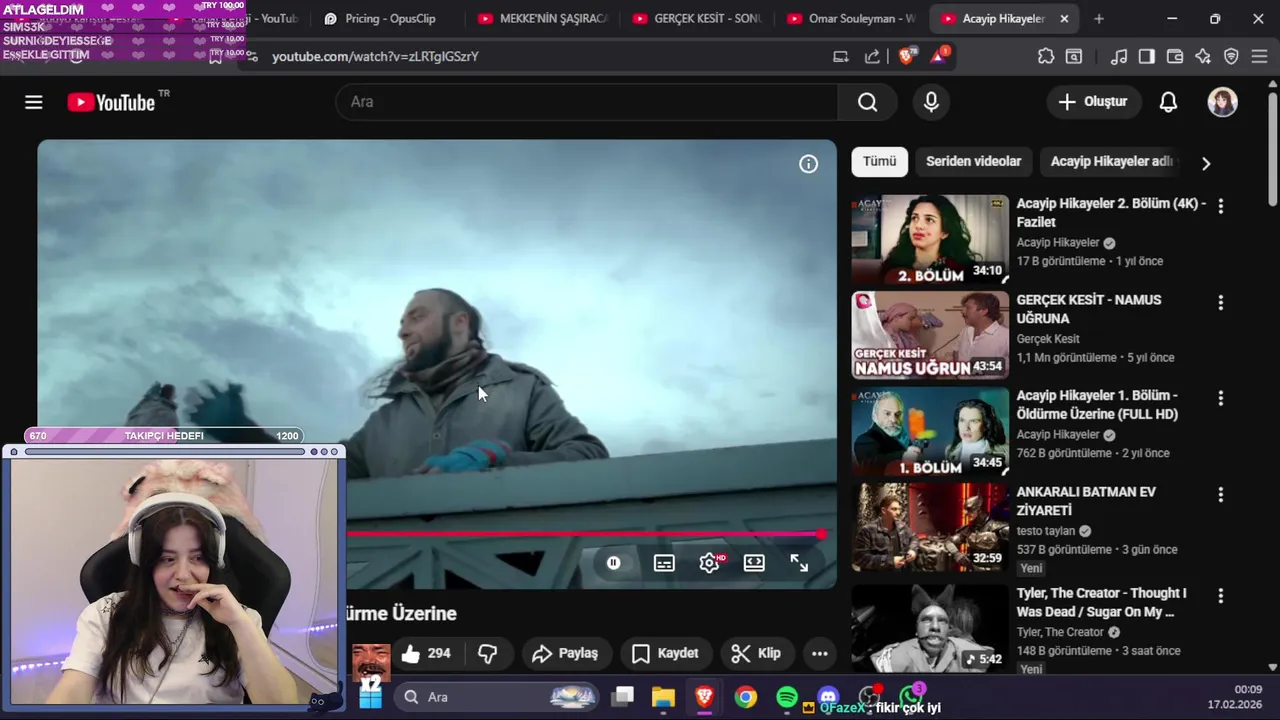Open the account avatar menu
1280x720 pixels.
pyautogui.click(x=1222, y=102)
